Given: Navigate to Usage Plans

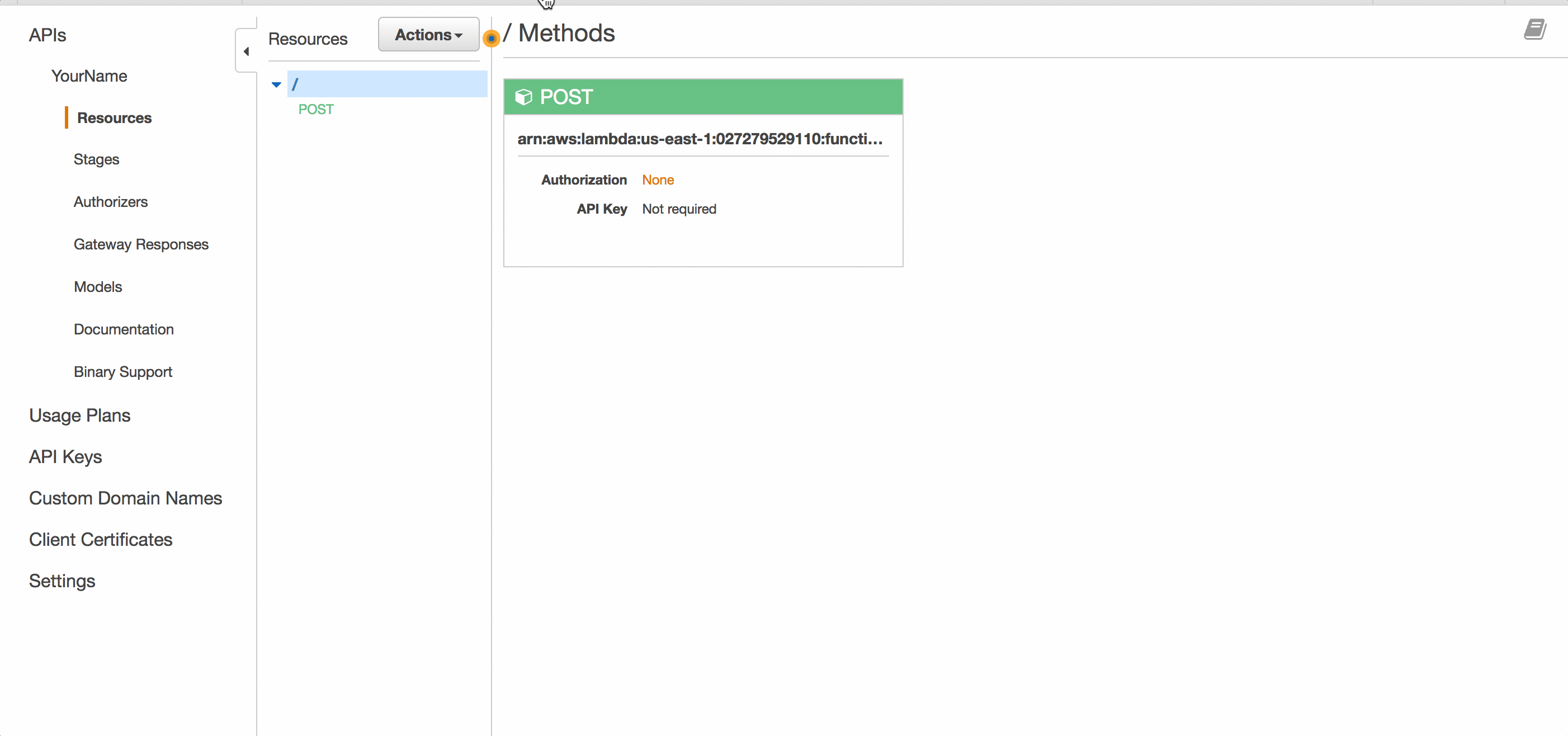Looking at the screenshot, I should (x=80, y=415).
